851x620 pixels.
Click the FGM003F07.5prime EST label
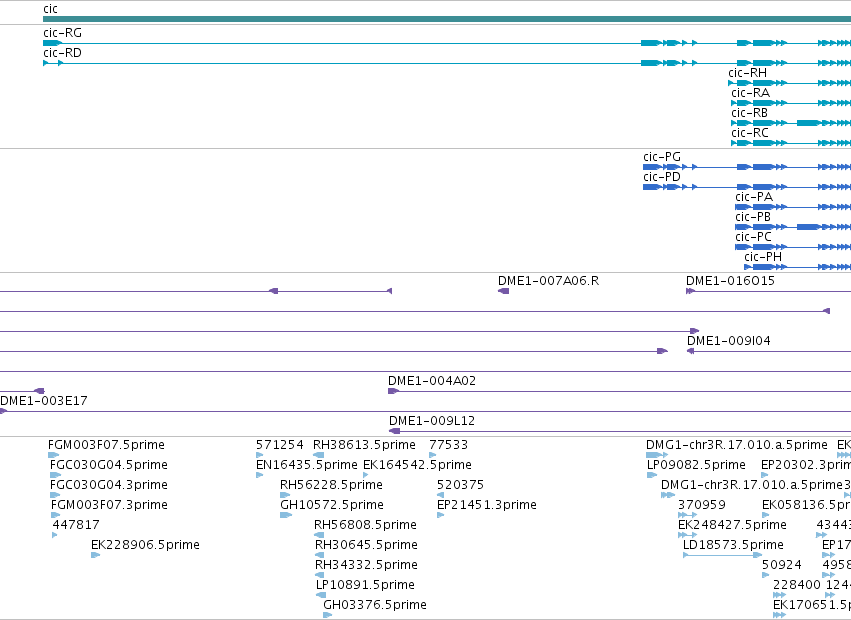point(106,445)
